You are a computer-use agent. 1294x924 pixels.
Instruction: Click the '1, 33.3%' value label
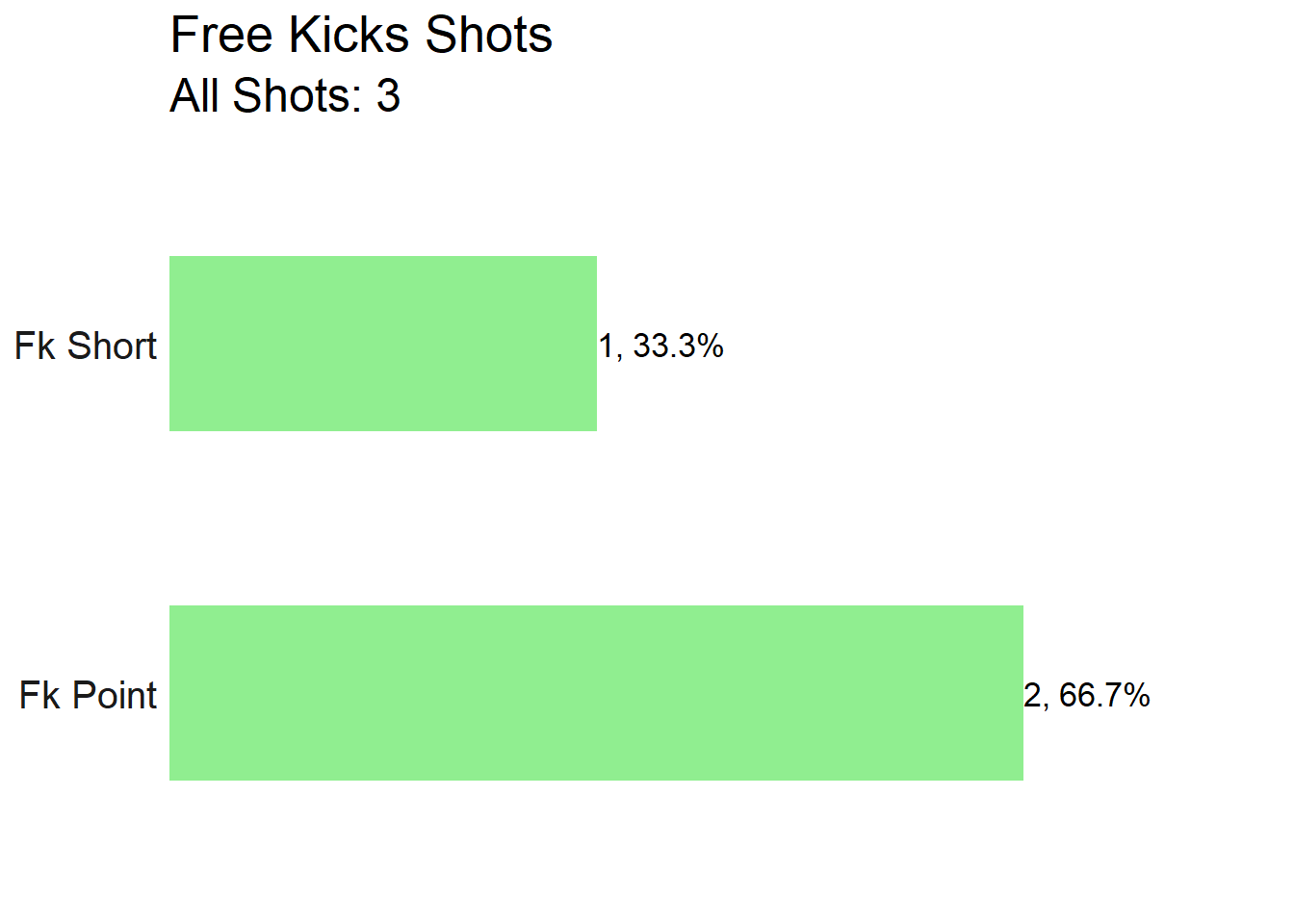[x=661, y=346]
